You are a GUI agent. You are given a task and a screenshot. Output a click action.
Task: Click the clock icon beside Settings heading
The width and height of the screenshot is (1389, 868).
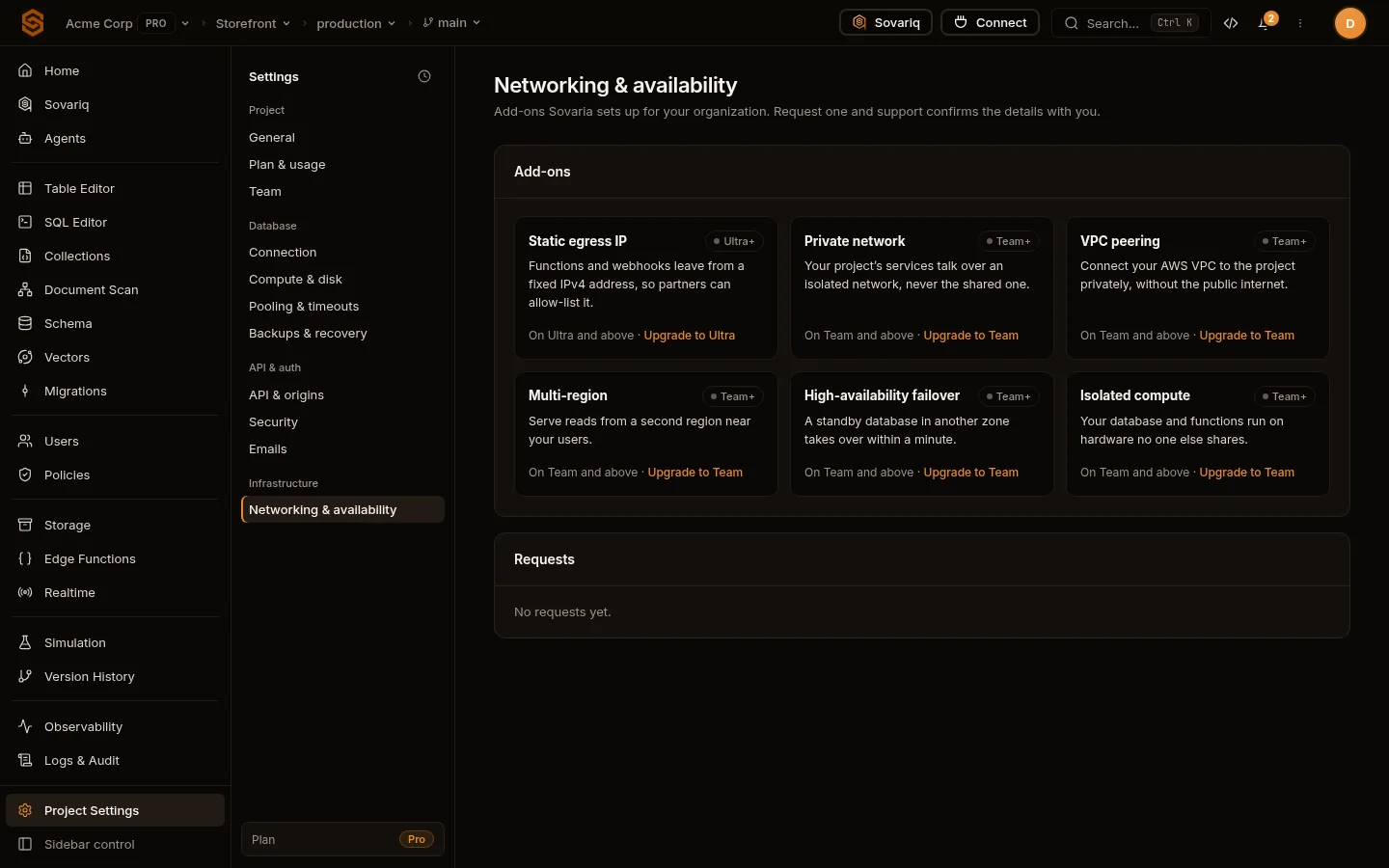(424, 76)
